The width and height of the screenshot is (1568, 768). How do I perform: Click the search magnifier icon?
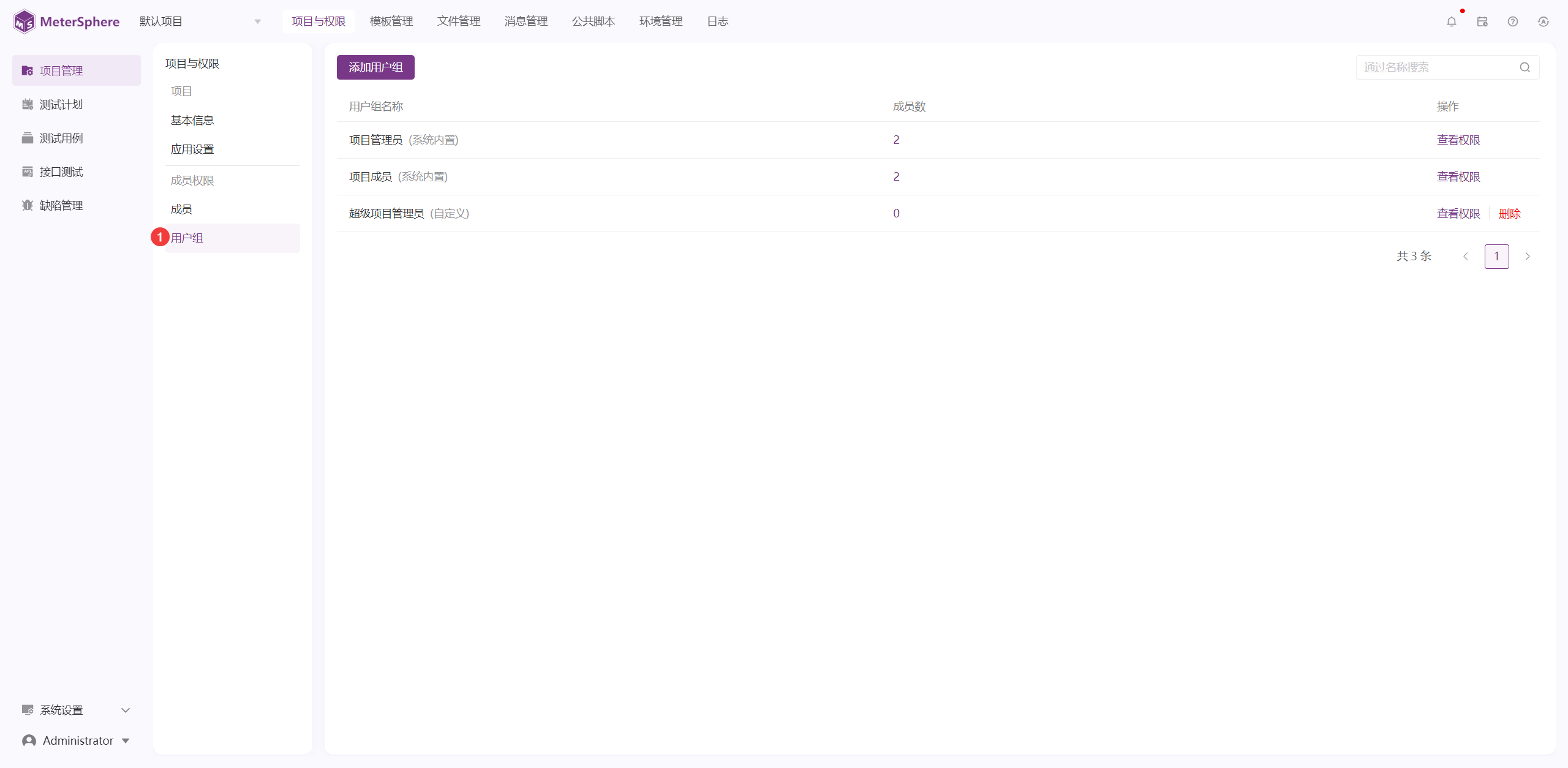click(1525, 67)
